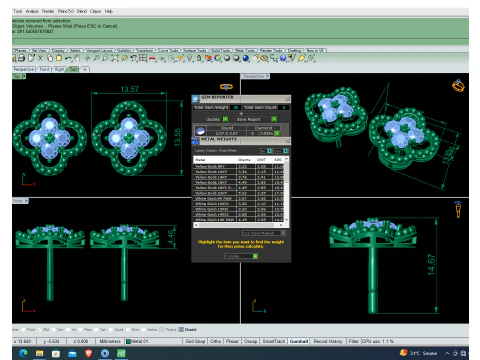Enable the Int osnap checkbox

coord(68,329)
